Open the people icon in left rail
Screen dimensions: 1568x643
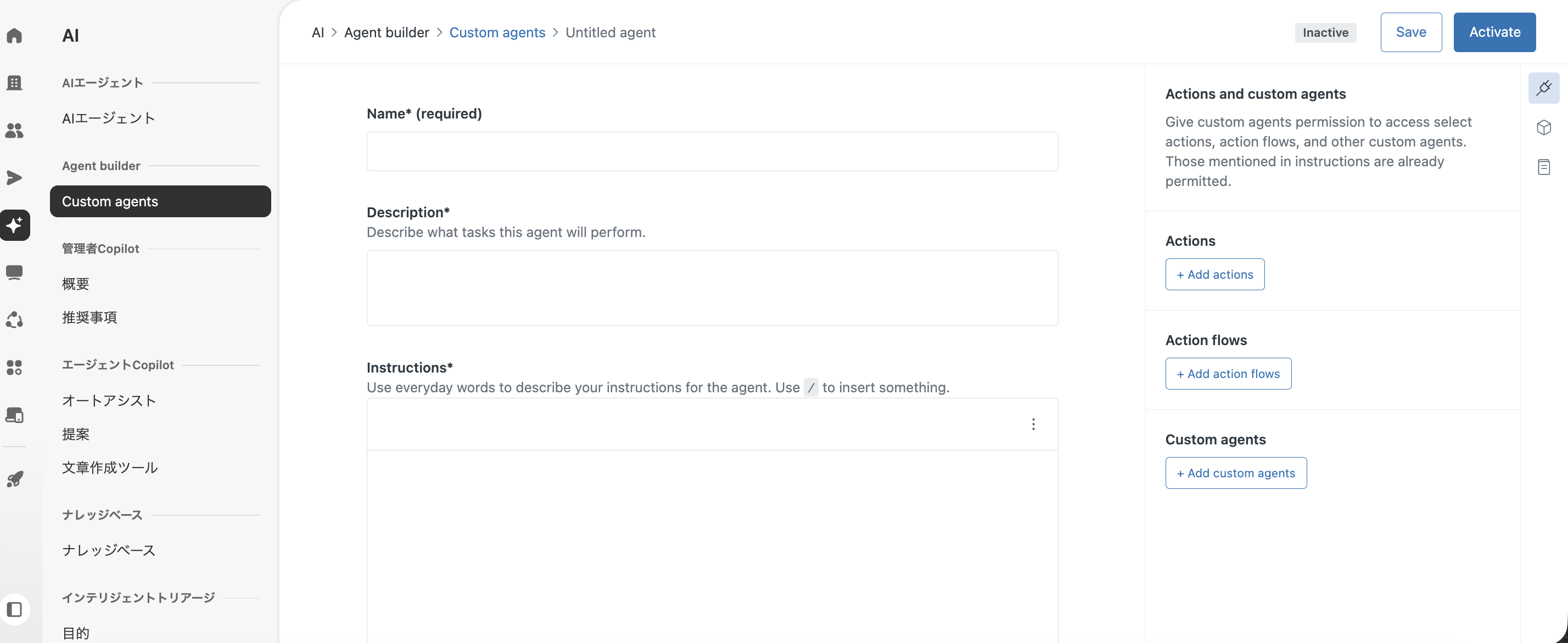[15, 130]
